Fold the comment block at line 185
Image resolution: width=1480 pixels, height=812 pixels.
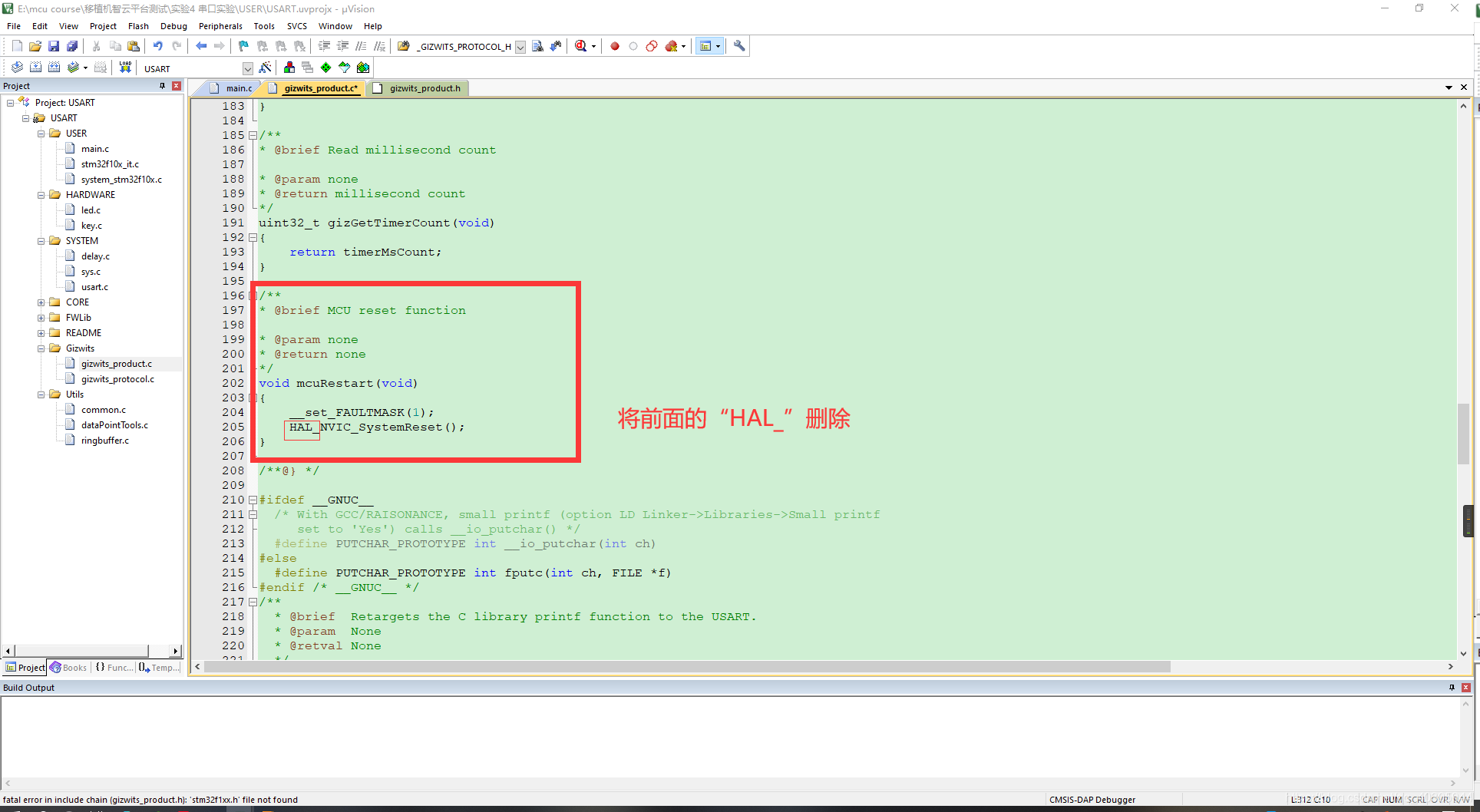pos(253,136)
